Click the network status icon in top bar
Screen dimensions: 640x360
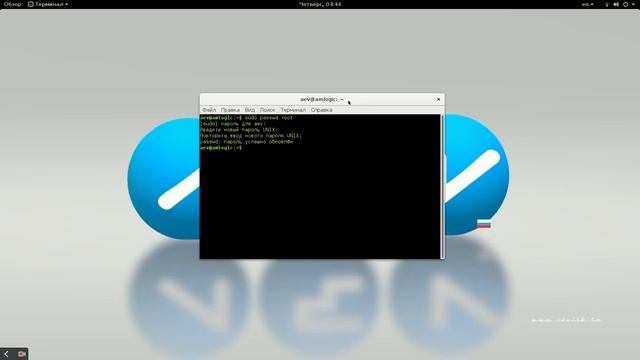[x=607, y=4]
